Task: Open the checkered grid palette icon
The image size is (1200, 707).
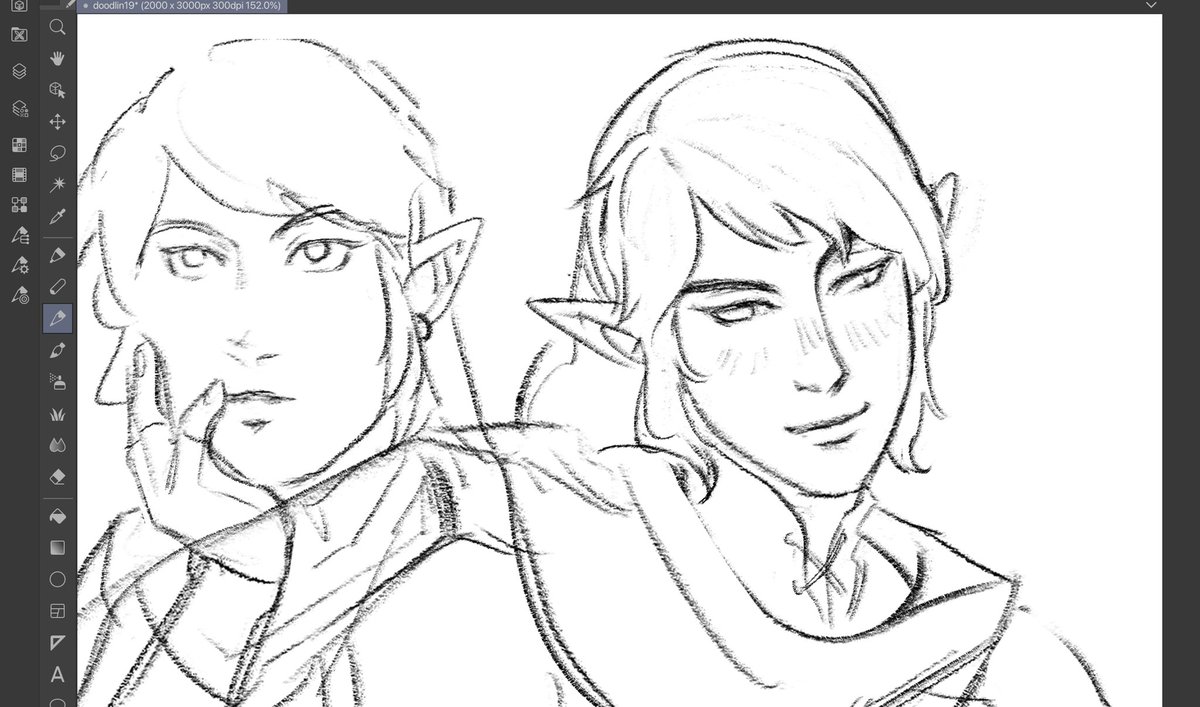Action: click(19, 145)
